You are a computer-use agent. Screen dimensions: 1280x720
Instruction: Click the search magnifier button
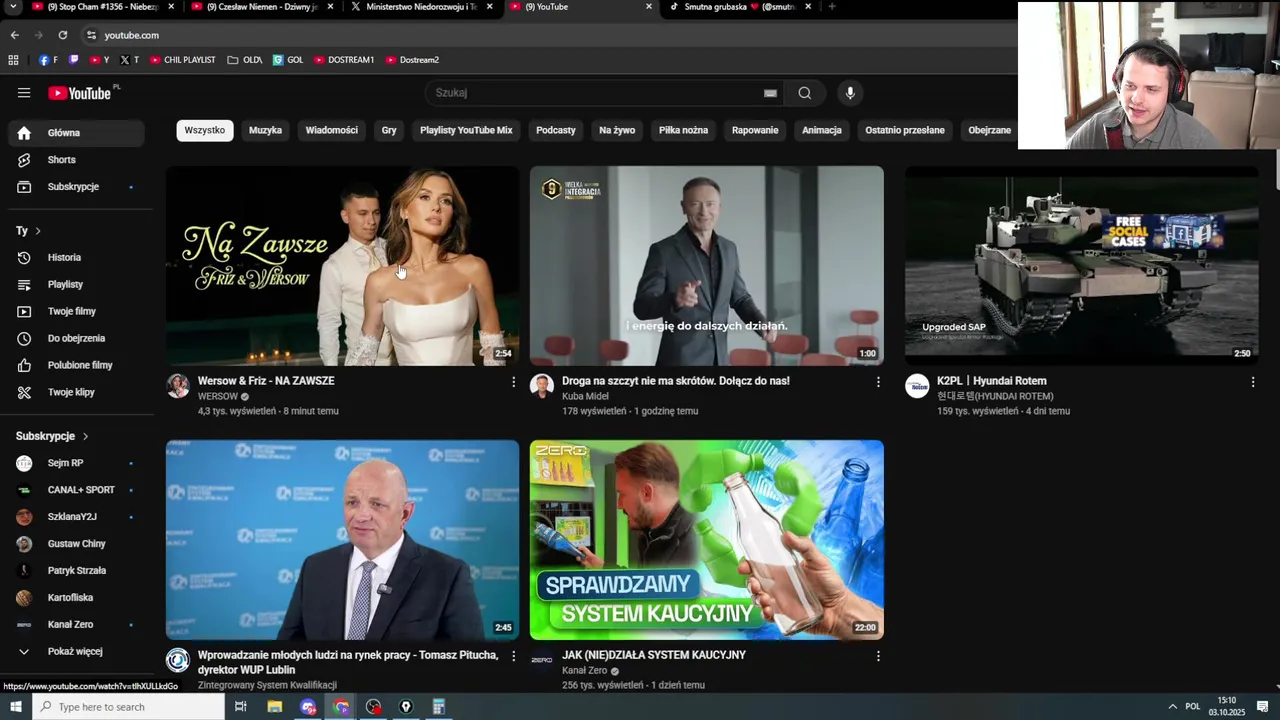(x=805, y=93)
